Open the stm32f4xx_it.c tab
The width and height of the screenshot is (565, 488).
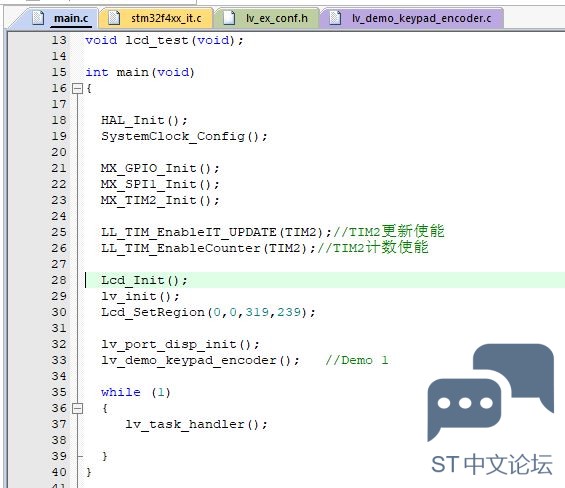(156, 18)
